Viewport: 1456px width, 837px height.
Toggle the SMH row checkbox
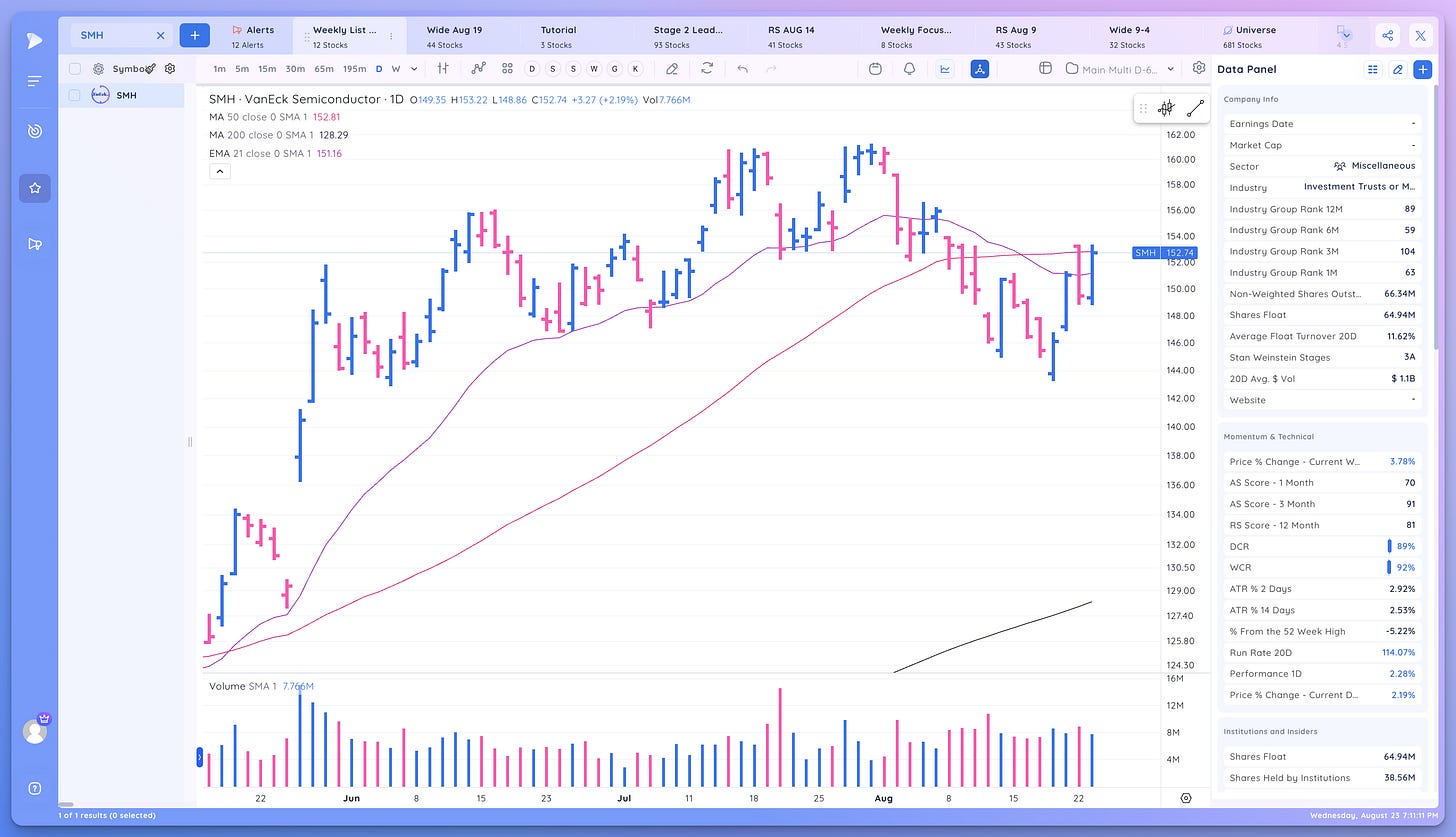click(x=75, y=95)
